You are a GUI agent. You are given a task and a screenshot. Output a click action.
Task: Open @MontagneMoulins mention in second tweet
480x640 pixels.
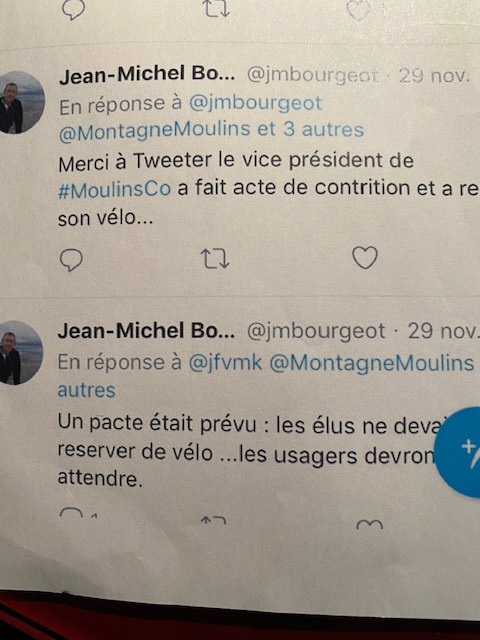click(x=372, y=363)
